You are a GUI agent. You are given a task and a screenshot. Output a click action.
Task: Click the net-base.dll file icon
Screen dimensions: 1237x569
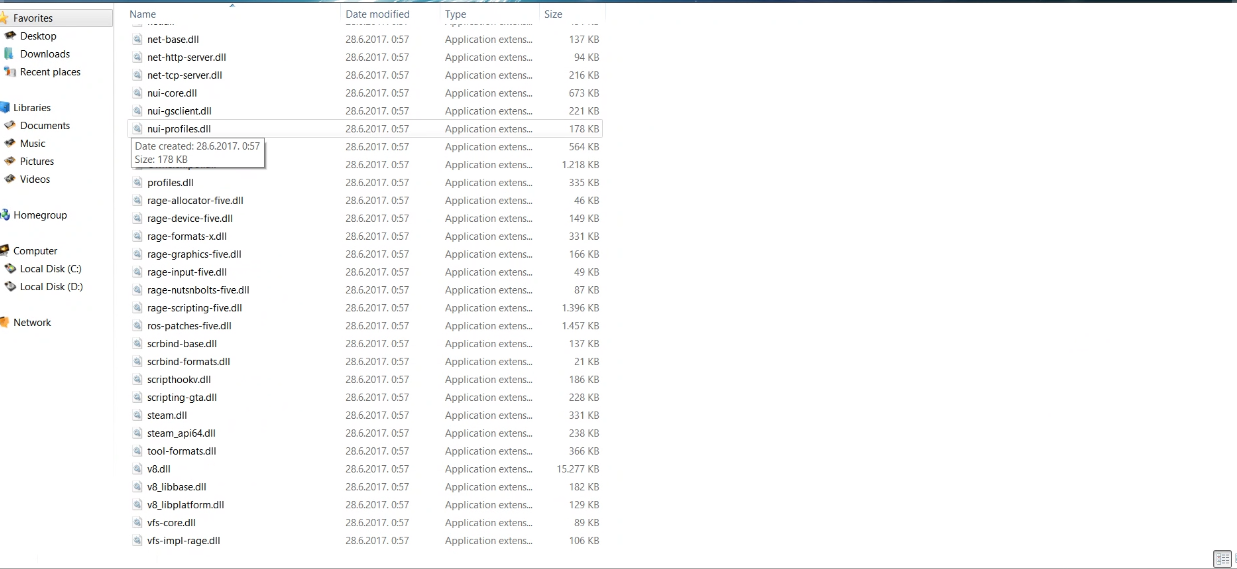138,39
